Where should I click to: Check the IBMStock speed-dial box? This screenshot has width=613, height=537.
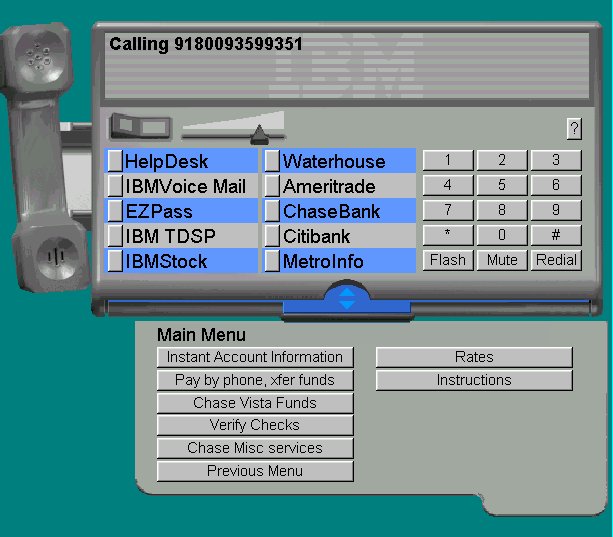(x=115, y=261)
